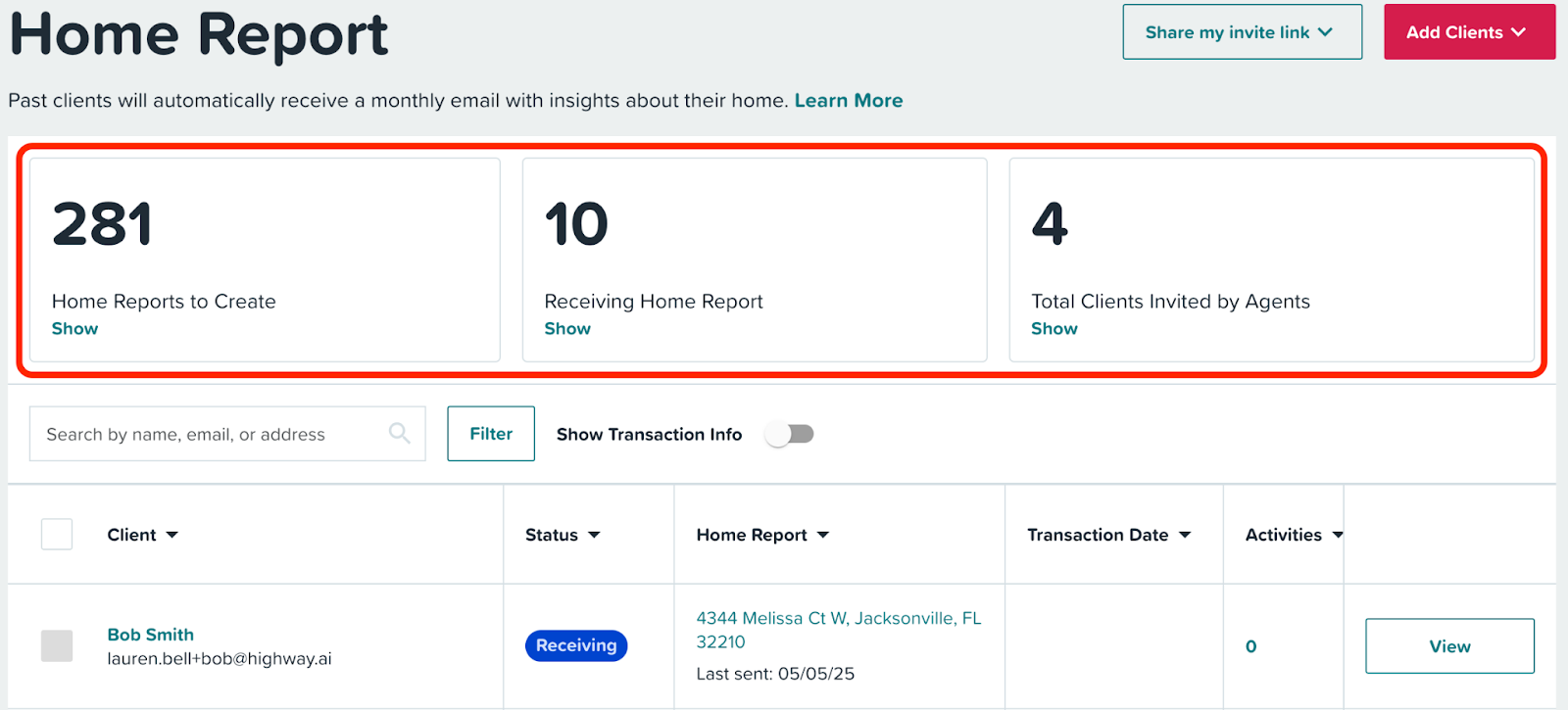Sort by Home Report column arrow
This screenshot has width=1568, height=710.
coord(823,535)
